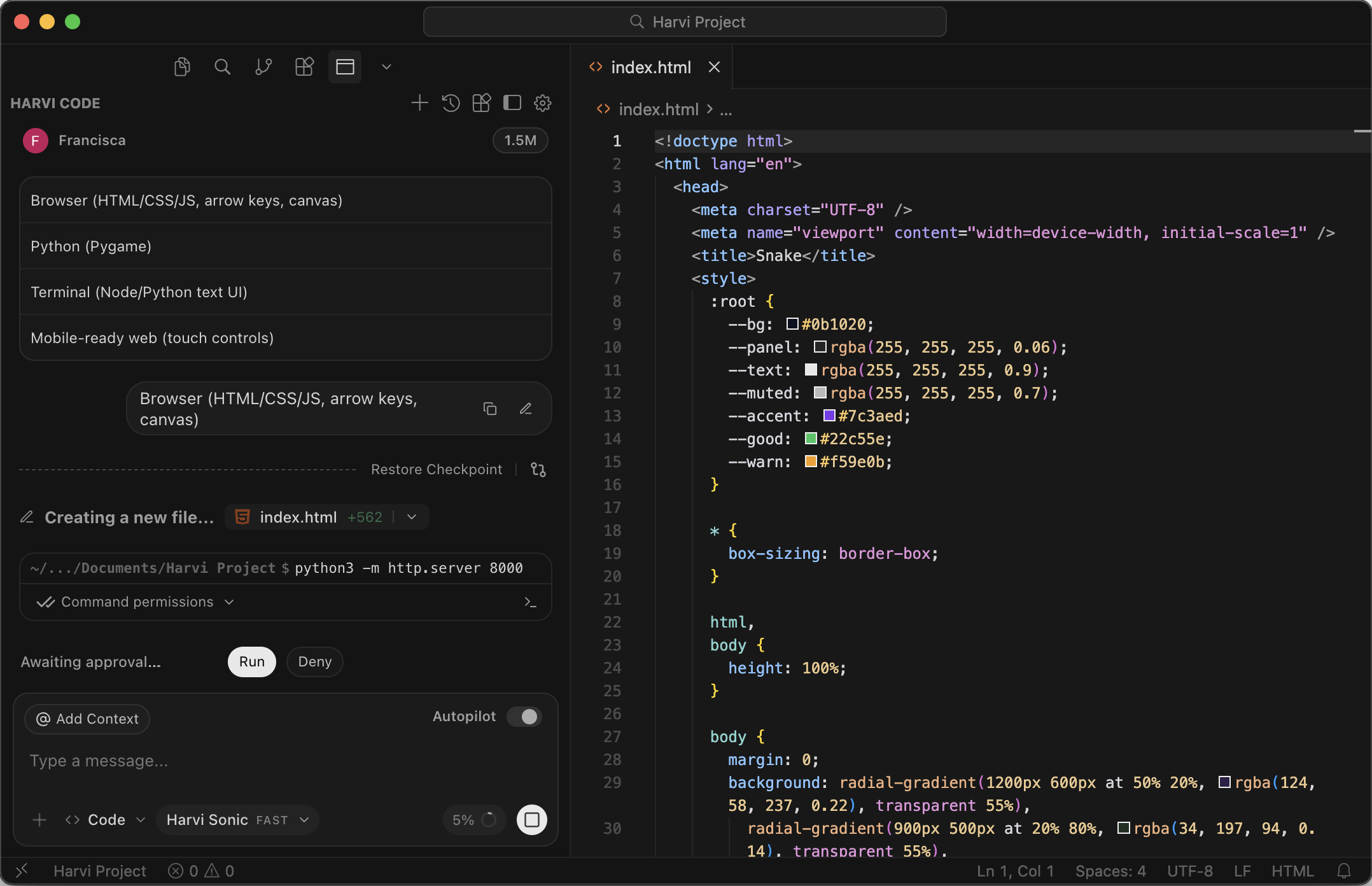This screenshot has width=1372, height=886.
Task: Open Harvi Code extensions blocks icon
Action: click(x=482, y=103)
